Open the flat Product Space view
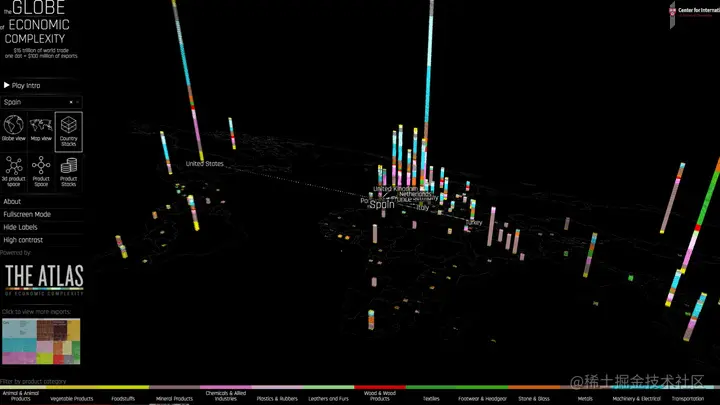Image resolution: width=720 pixels, height=405 pixels. tap(41, 171)
